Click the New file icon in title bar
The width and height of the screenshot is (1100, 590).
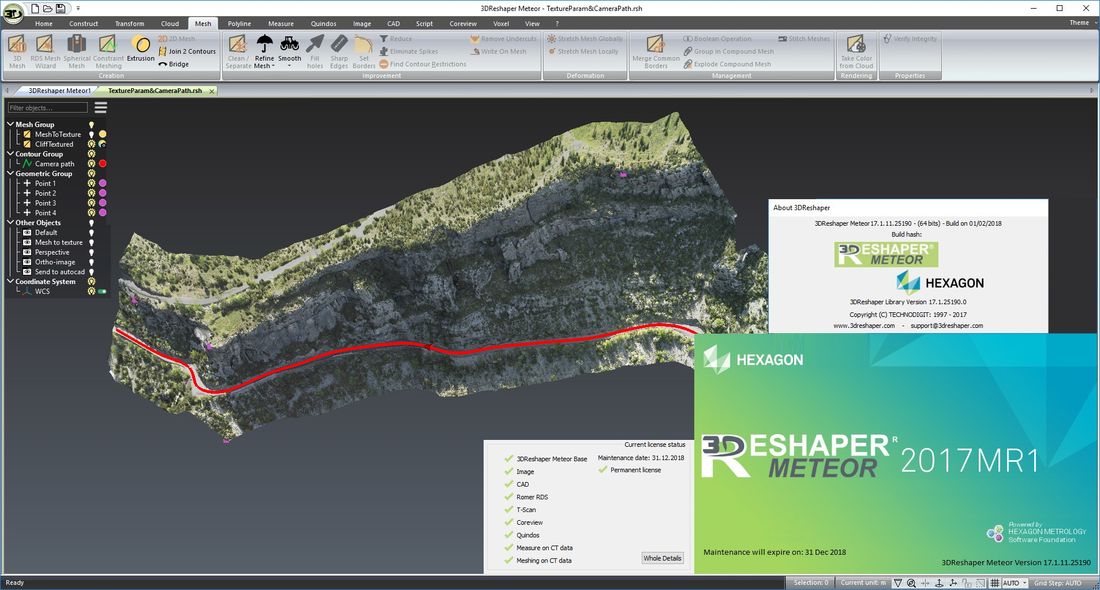coord(34,8)
